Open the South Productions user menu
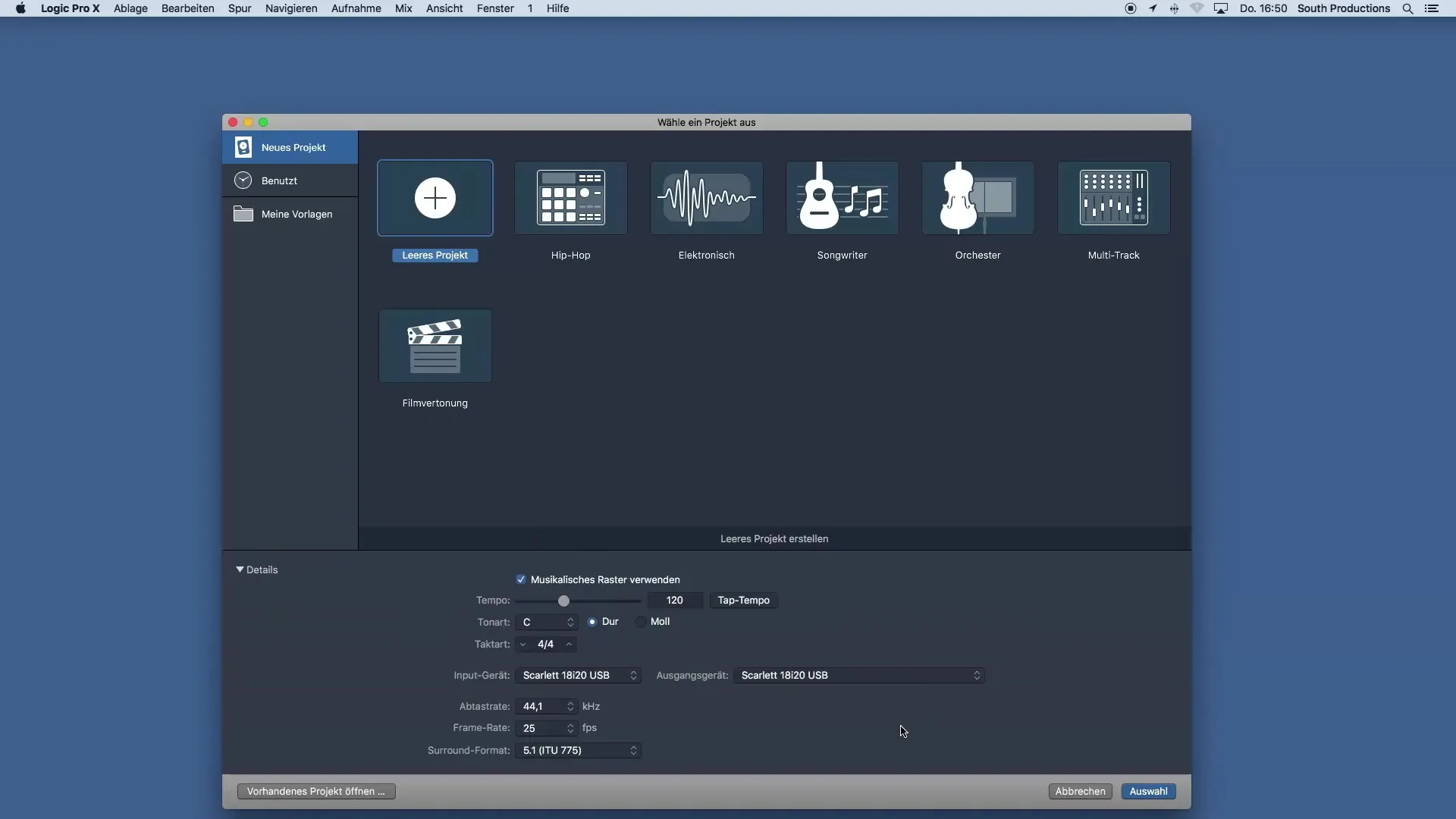This screenshot has width=1456, height=819. 1343,8
